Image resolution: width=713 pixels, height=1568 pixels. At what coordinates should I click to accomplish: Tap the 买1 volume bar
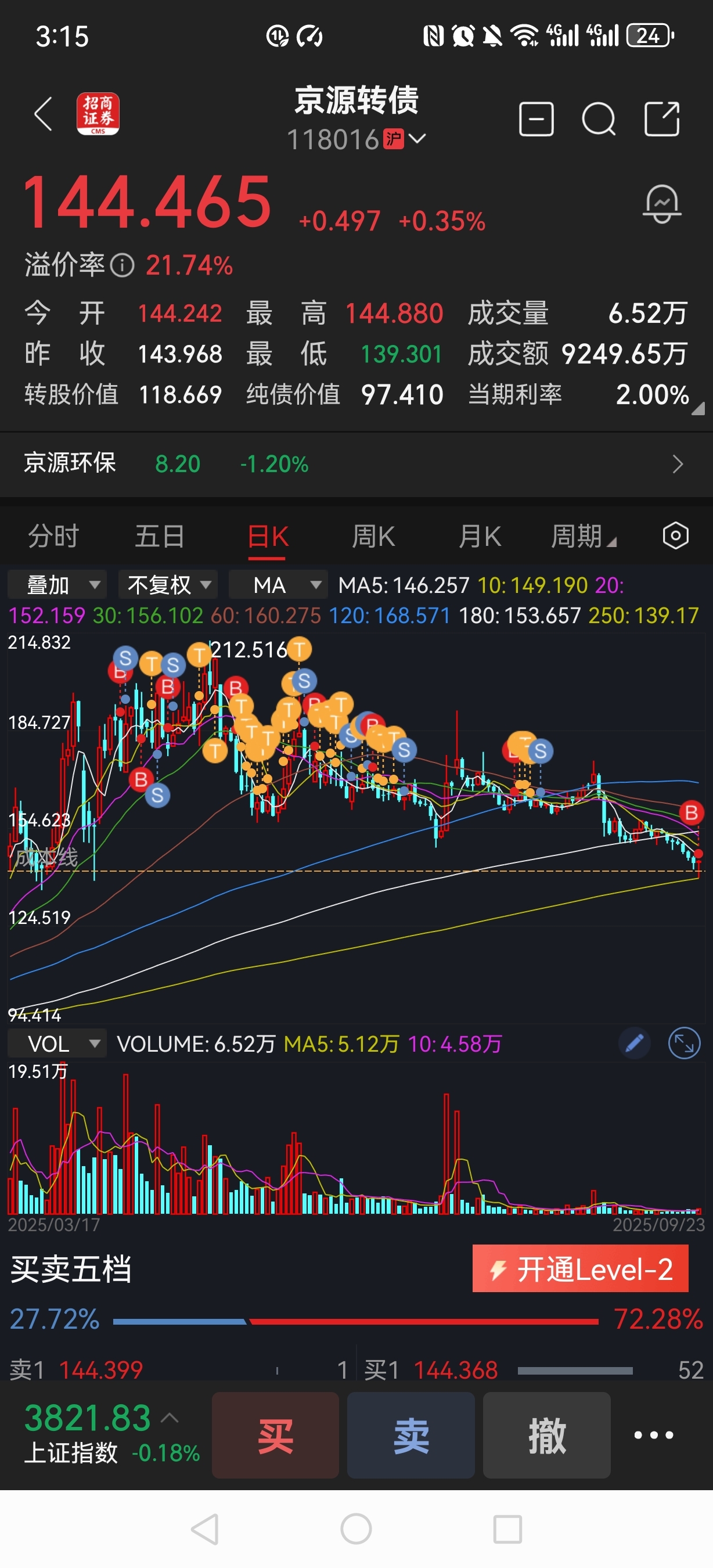(575, 1370)
